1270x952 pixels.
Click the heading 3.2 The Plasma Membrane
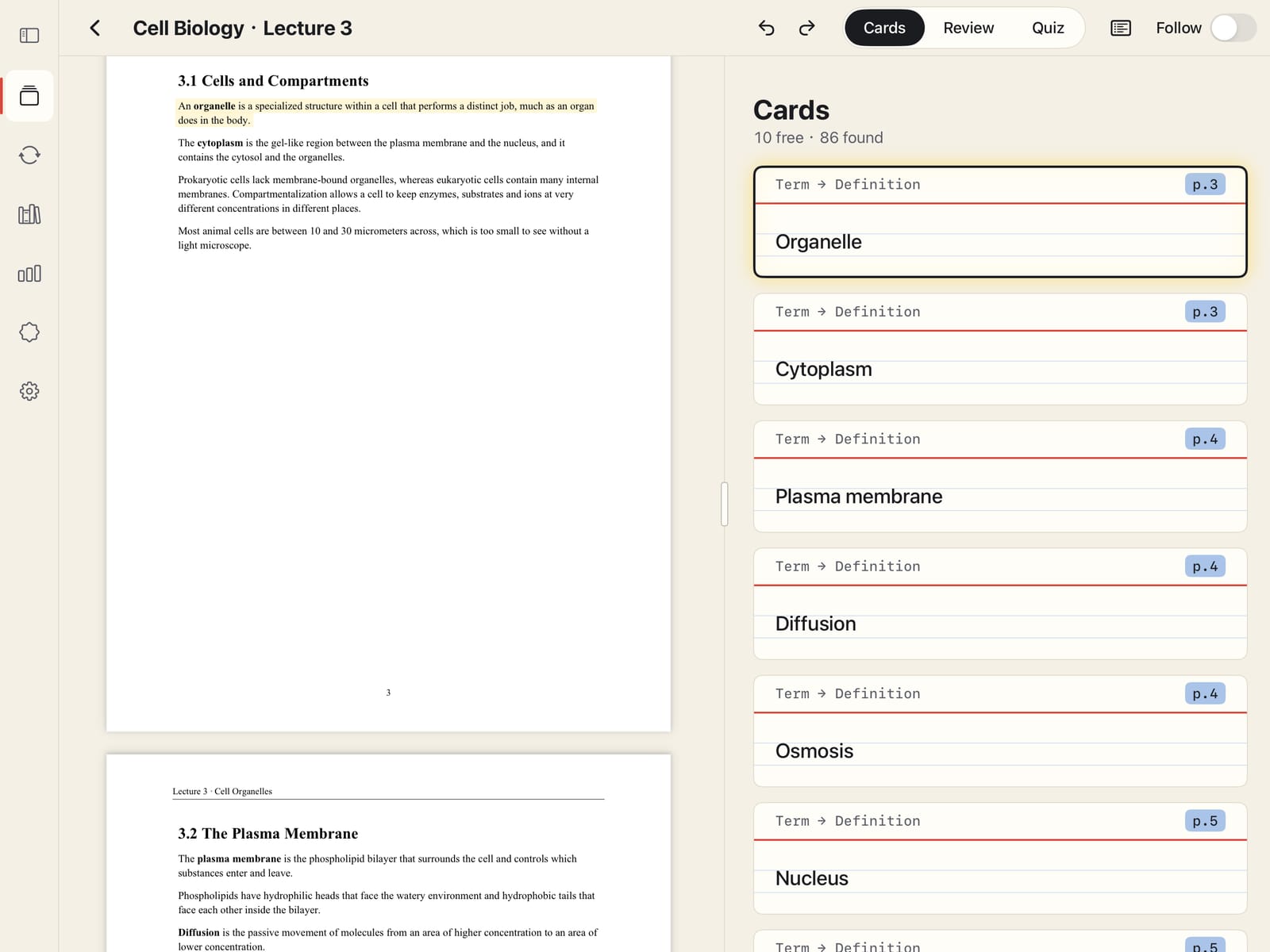pos(267,834)
